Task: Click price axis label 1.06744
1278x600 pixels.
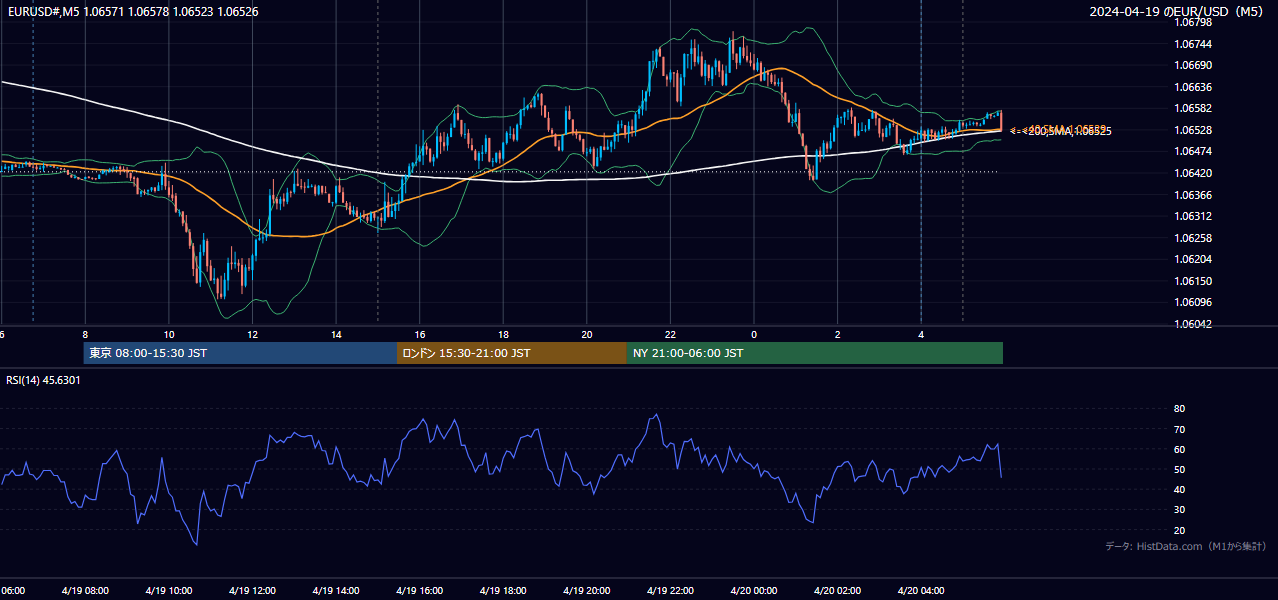Action: click(x=1193, y=44)
